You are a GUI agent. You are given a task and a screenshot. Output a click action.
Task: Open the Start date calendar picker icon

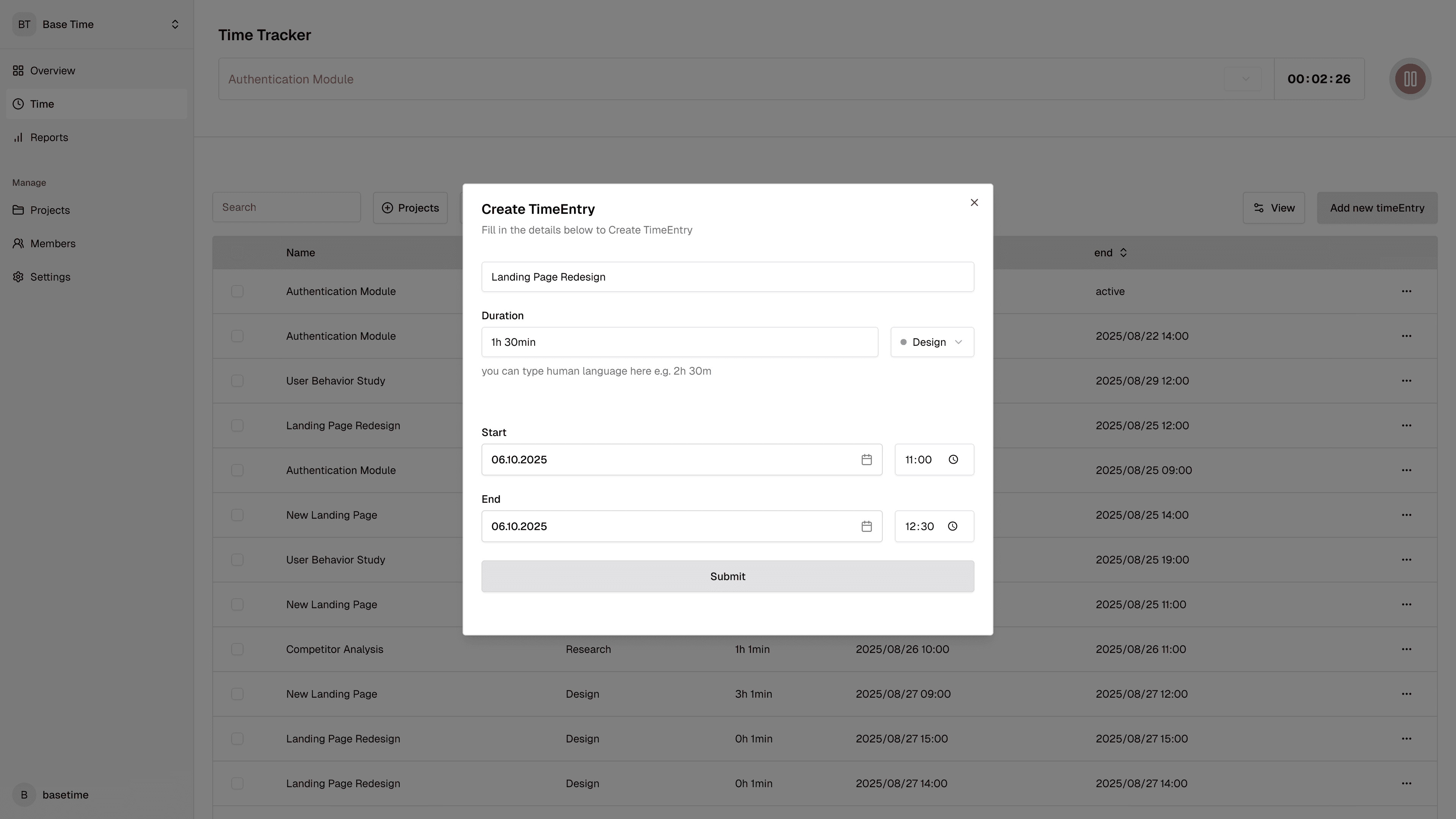coord(866,460)
